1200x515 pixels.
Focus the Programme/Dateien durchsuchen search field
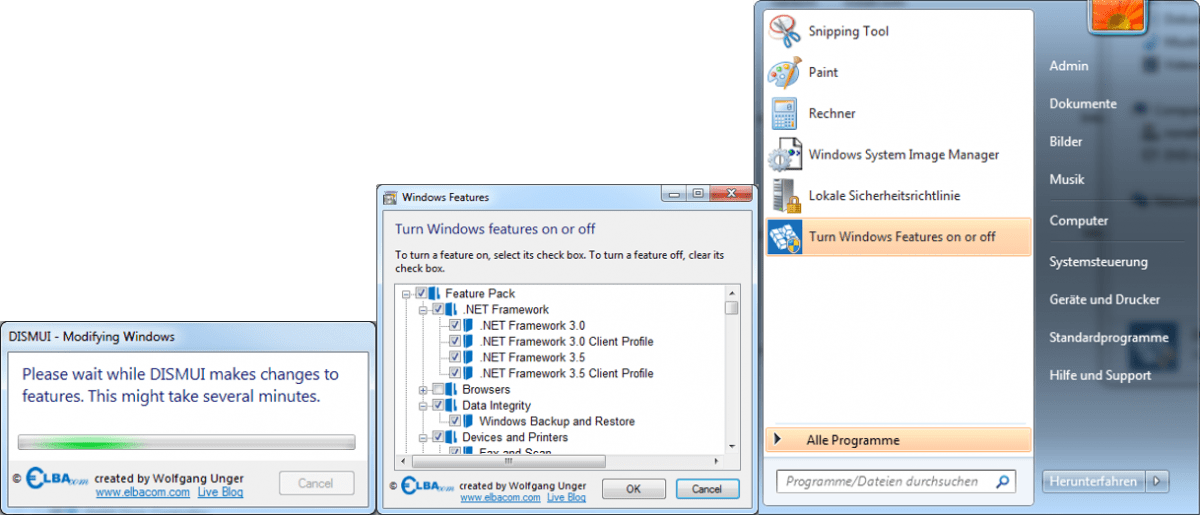pos(896,481)
